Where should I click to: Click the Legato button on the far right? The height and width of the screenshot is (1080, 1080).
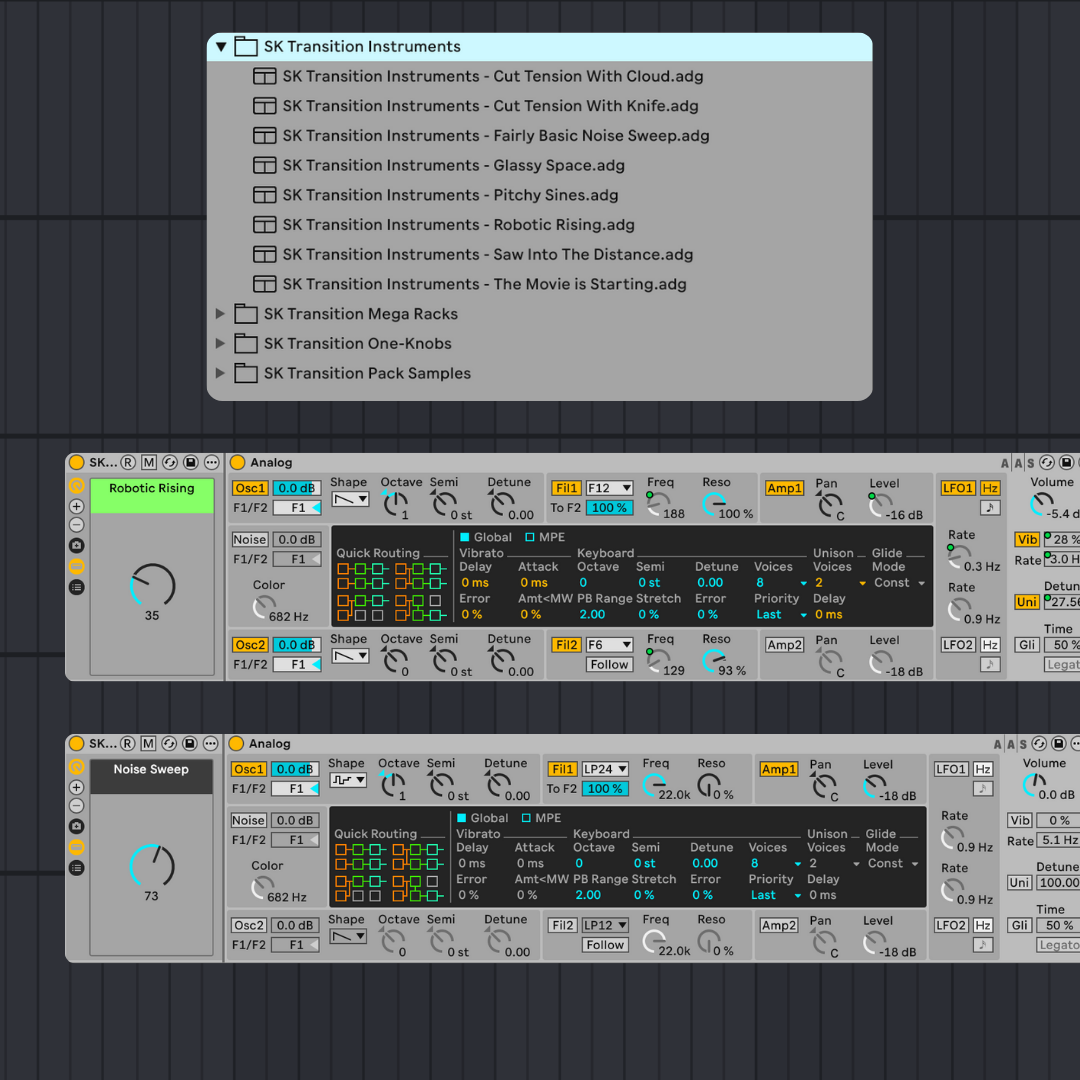(x=1058, y=943)
